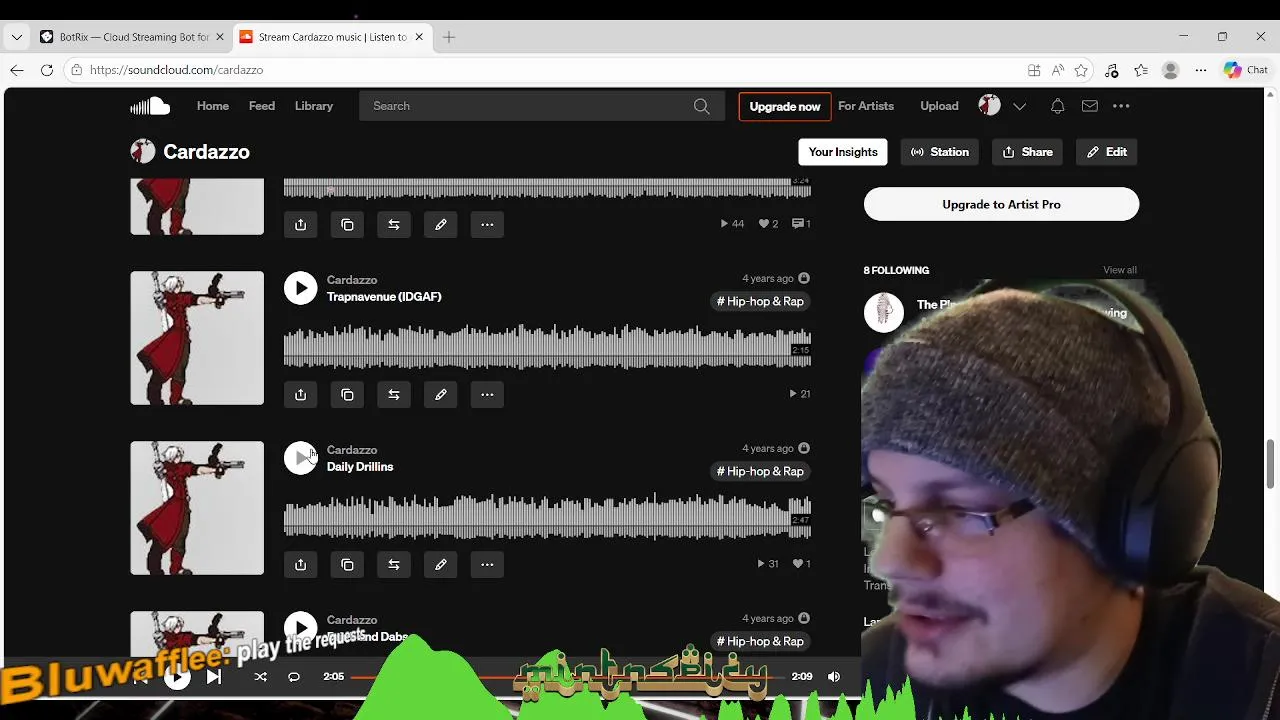Open more options for Daily Drillins
Image resolution: width=1280 pixels, height=720 pixels.
click(487, 564)
